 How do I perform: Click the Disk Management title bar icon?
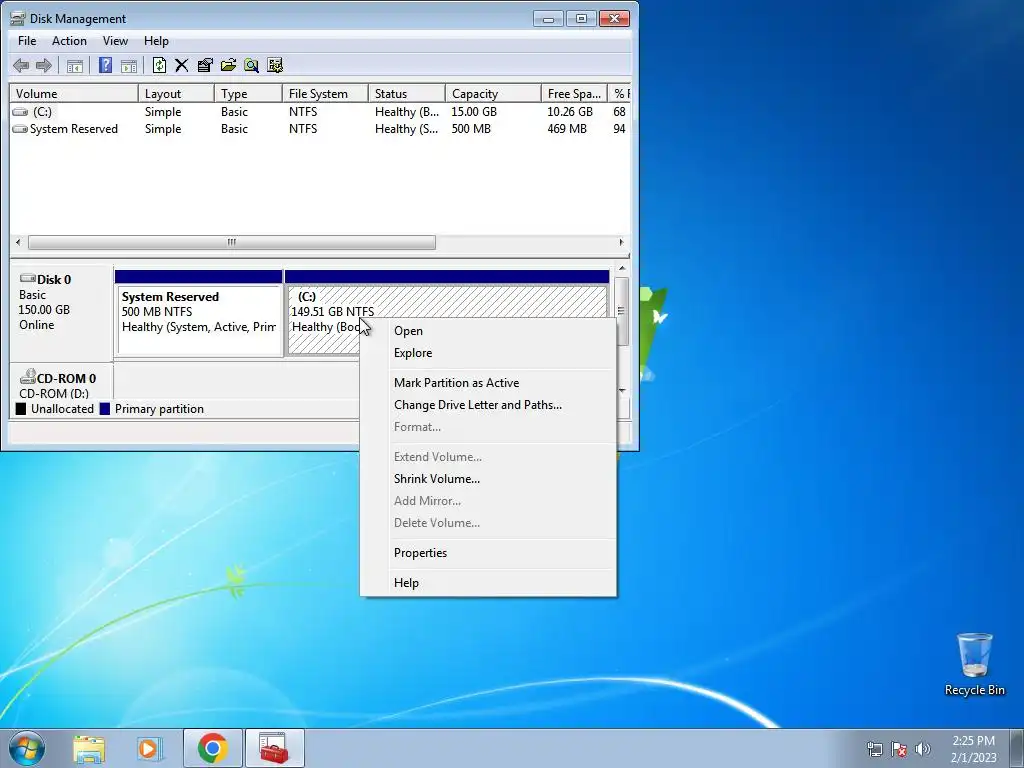[18, 18]
